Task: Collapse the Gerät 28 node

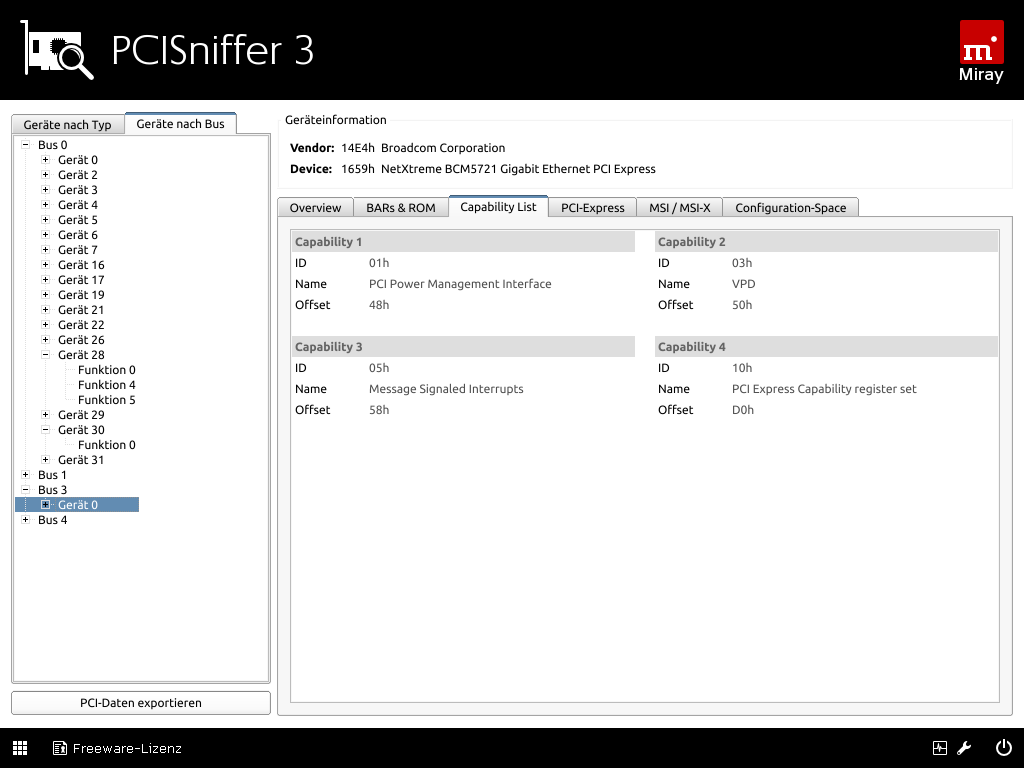Action: pyautogui.click(x=46, y=355)
